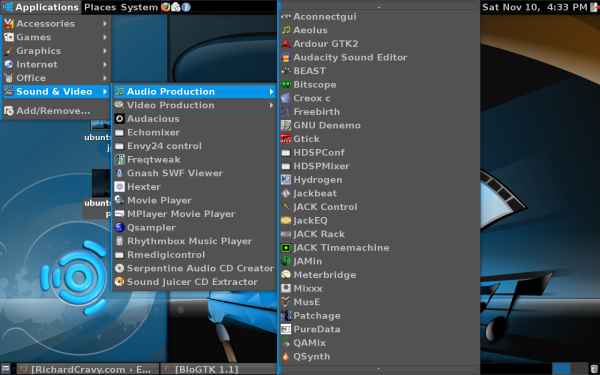This screenshot has height=375, width=600.
Task: Expand the Internet submenu arrow
Action: 105,64
